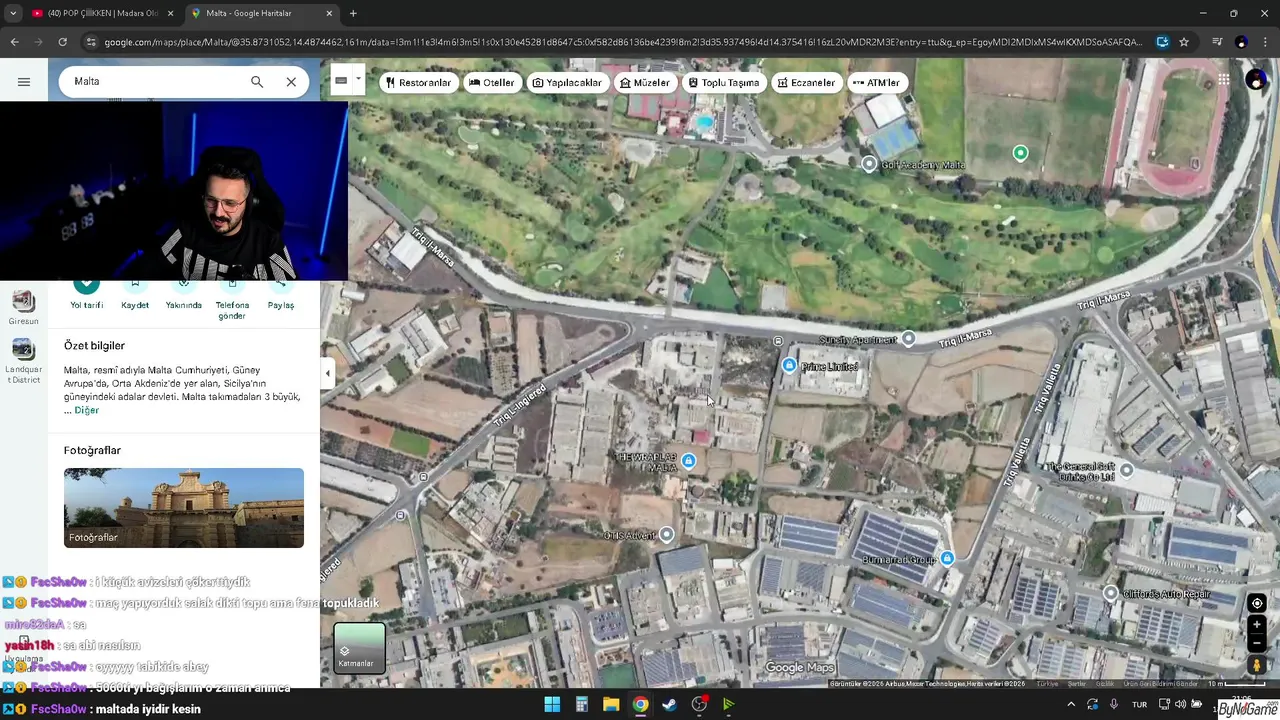Screen dimensions: 1280x720
Task: Expand the keyboard input tools dropdown arrow
Action: tap(358, 80)
